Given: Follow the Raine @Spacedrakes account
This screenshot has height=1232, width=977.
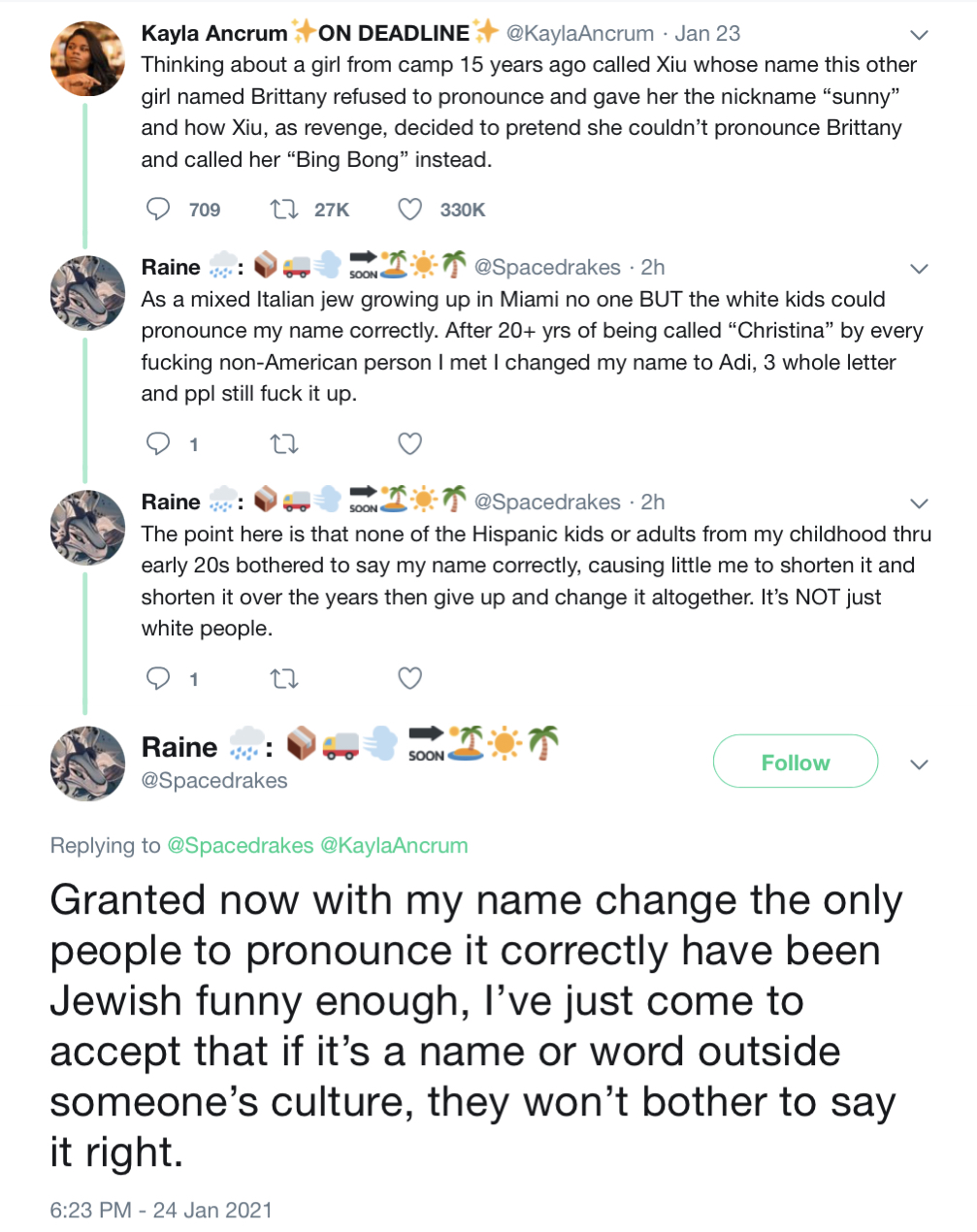Looking at the screenshot, I should (x=796, y=762).
